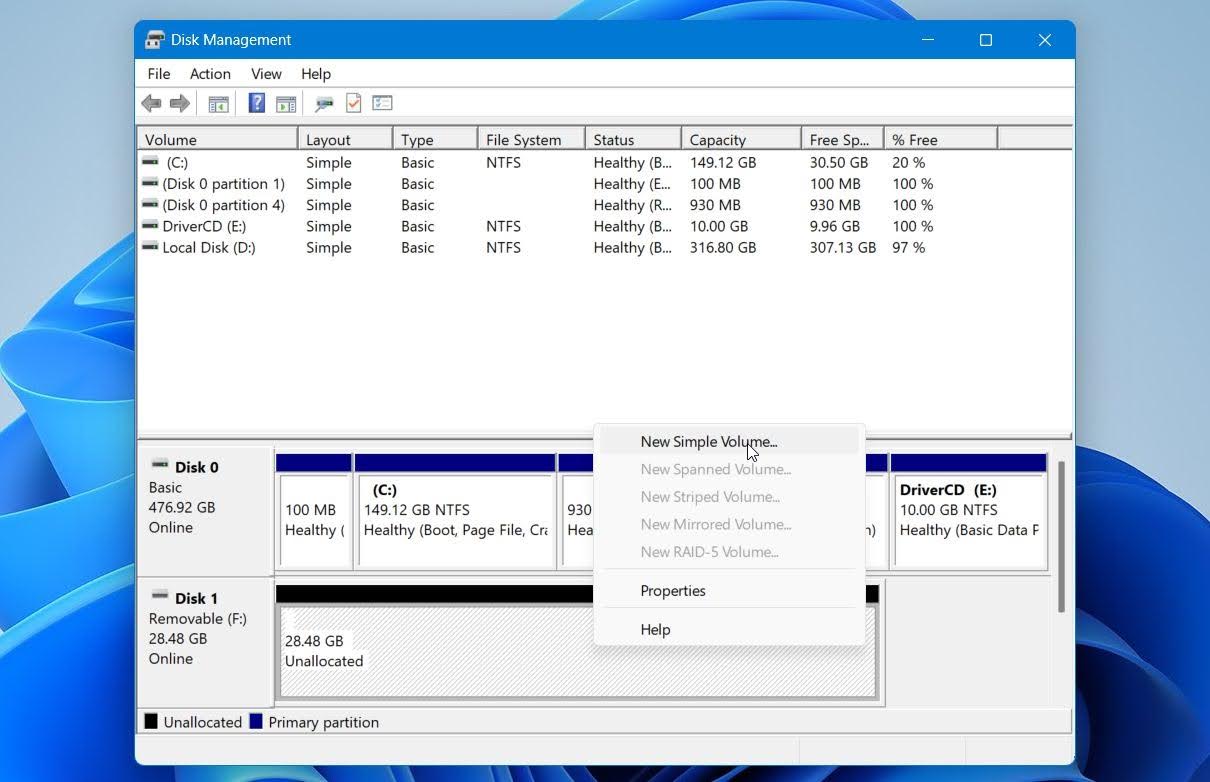Viewport: 1210px width, 782px height.
Task: Sort by the Status column header
Action: [x=632, y=140]
